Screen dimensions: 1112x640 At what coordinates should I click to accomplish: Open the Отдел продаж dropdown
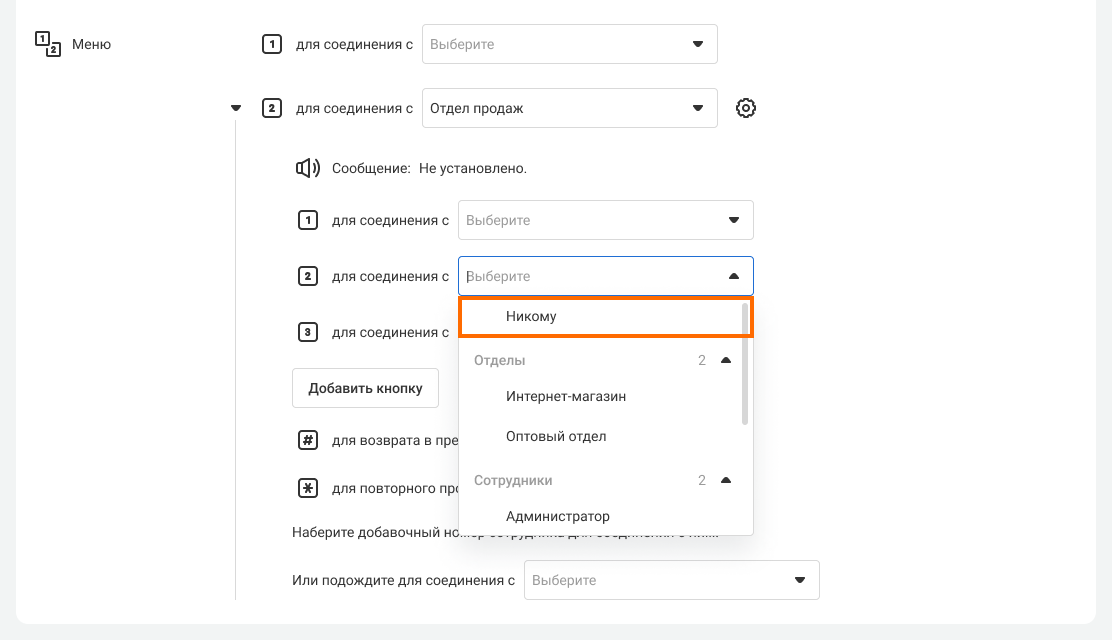pos(570,108)
